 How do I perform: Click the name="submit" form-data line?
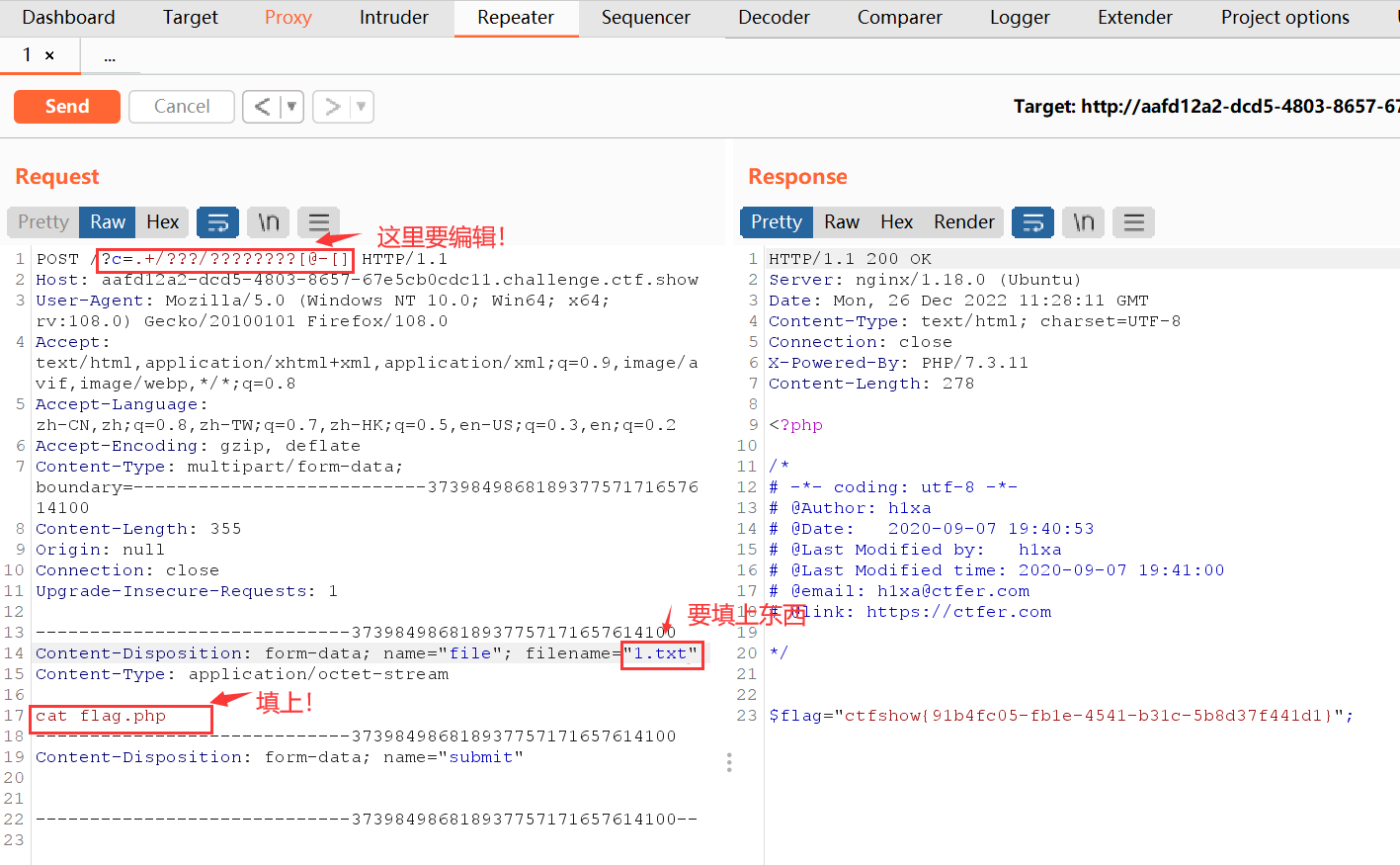[280, 757]
